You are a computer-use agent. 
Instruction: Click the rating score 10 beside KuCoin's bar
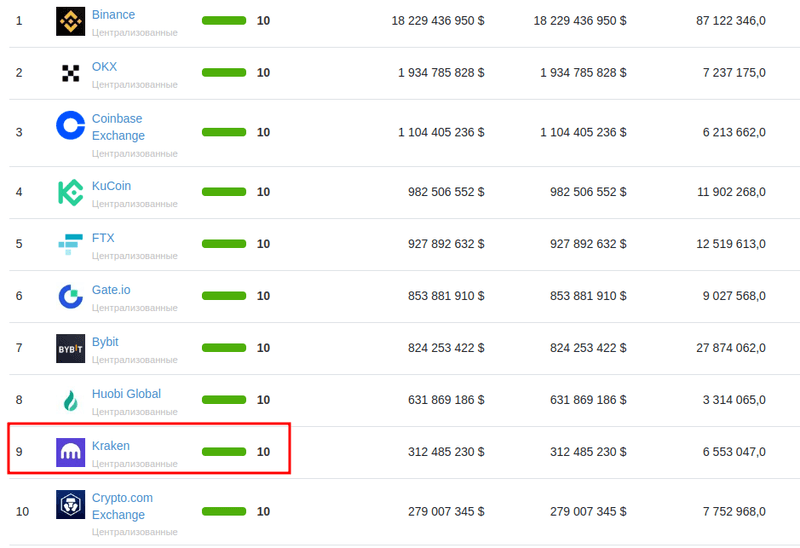[263, 192]
